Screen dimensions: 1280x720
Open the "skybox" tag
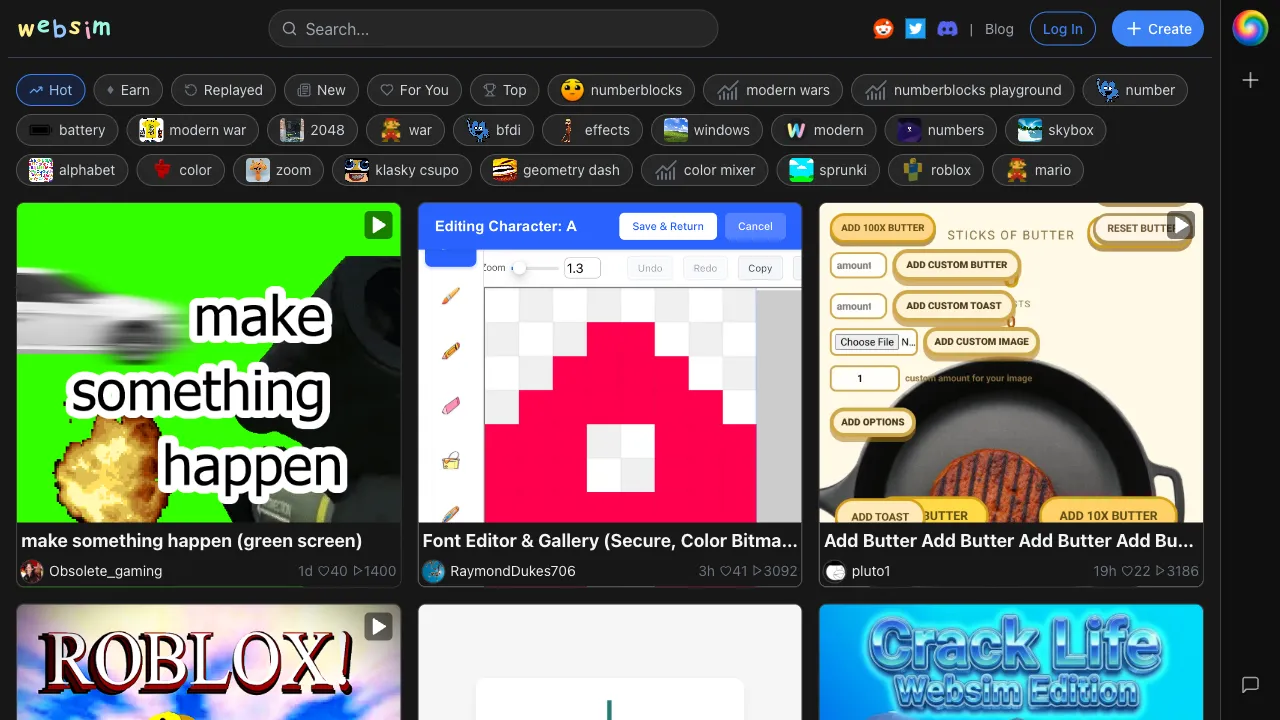(1056, 130)
